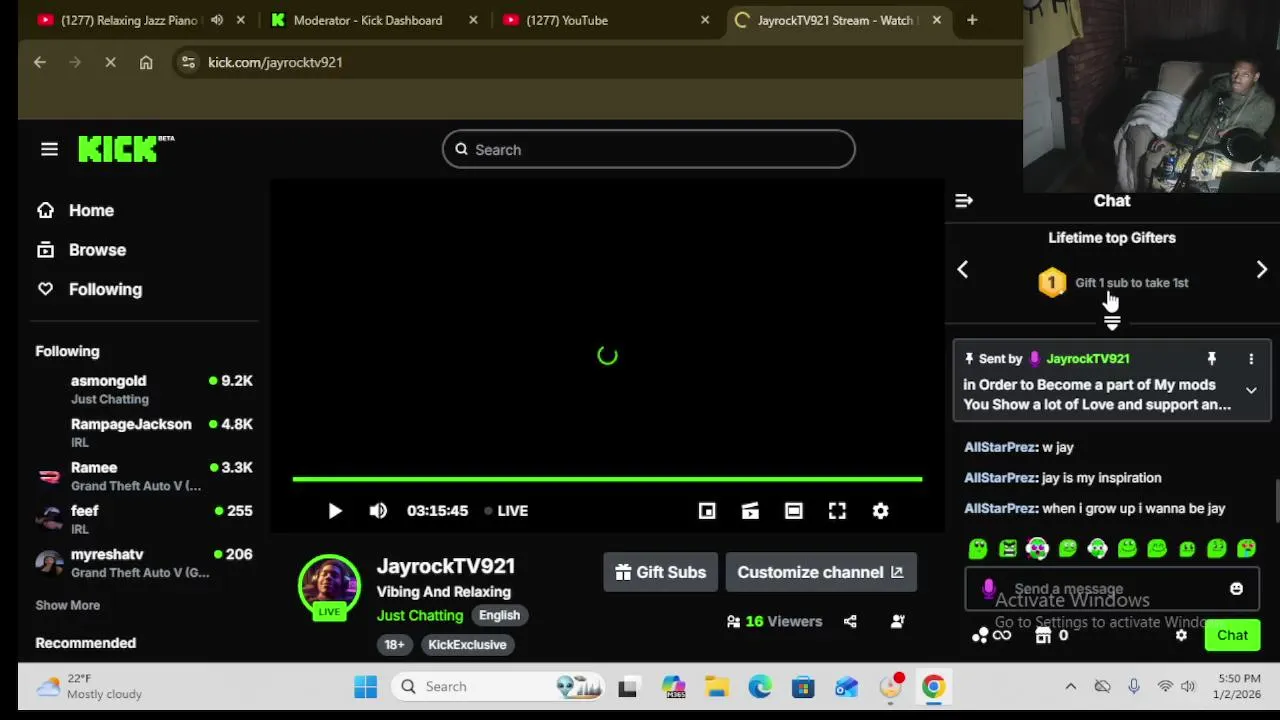Open feef followed channel

point(144,519)
